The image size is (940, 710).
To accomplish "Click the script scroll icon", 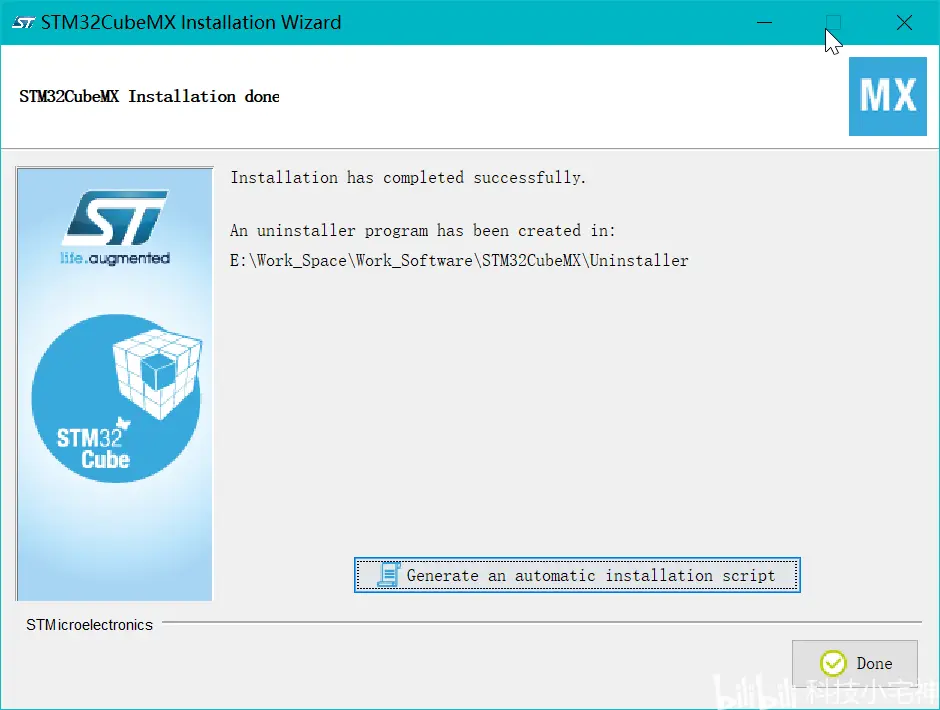I will (388, 574).
